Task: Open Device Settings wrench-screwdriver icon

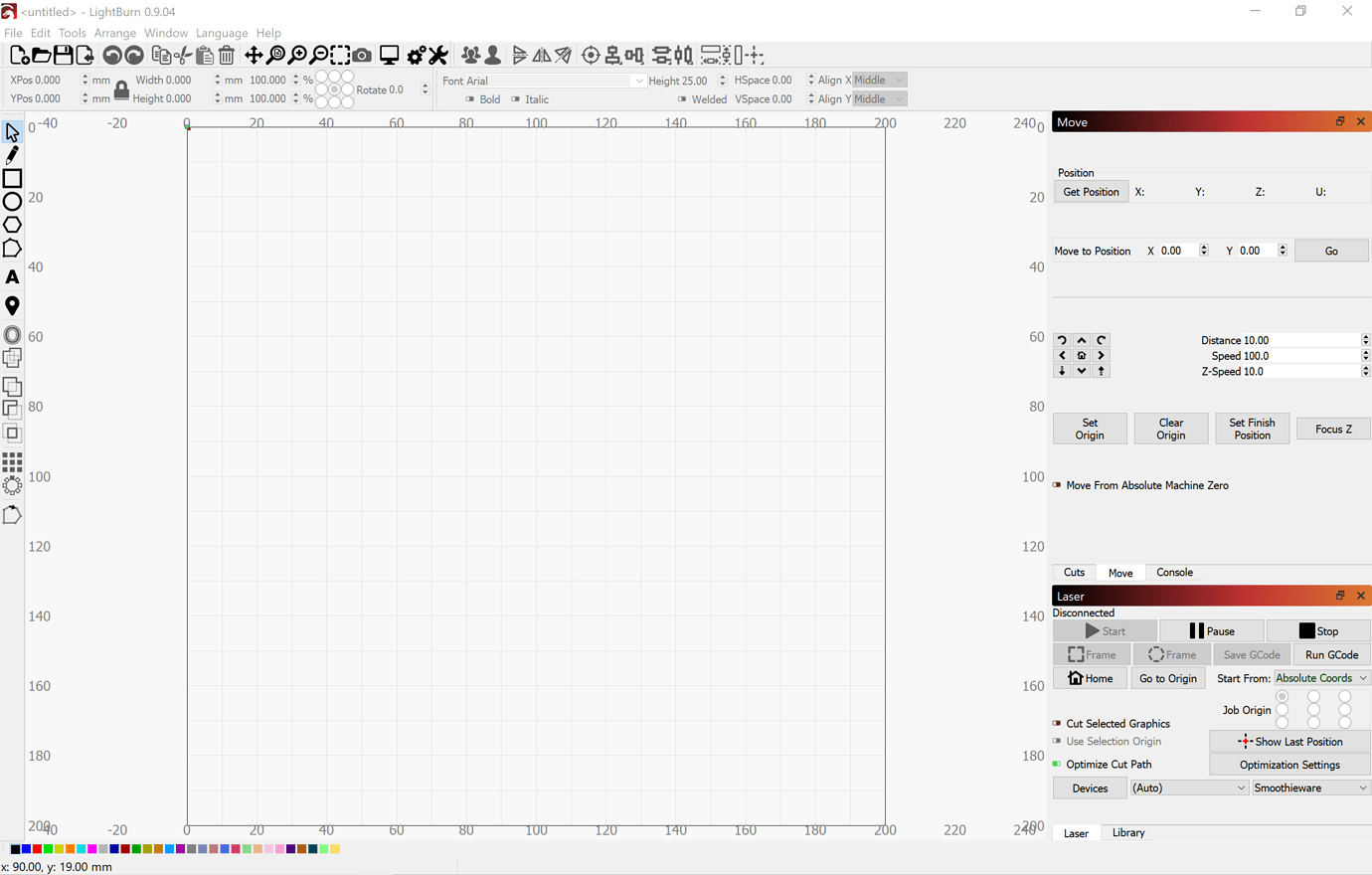Action: point(438,56)
